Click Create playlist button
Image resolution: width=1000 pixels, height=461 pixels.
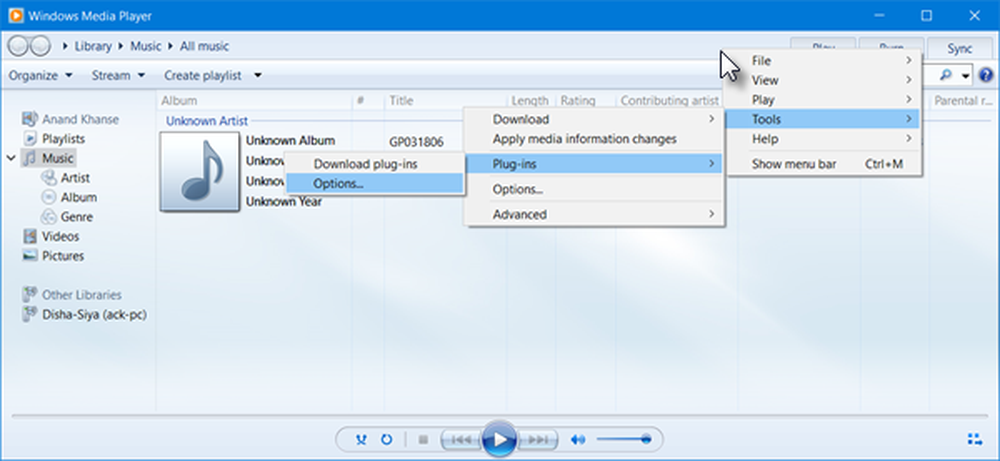pos(203,75)
